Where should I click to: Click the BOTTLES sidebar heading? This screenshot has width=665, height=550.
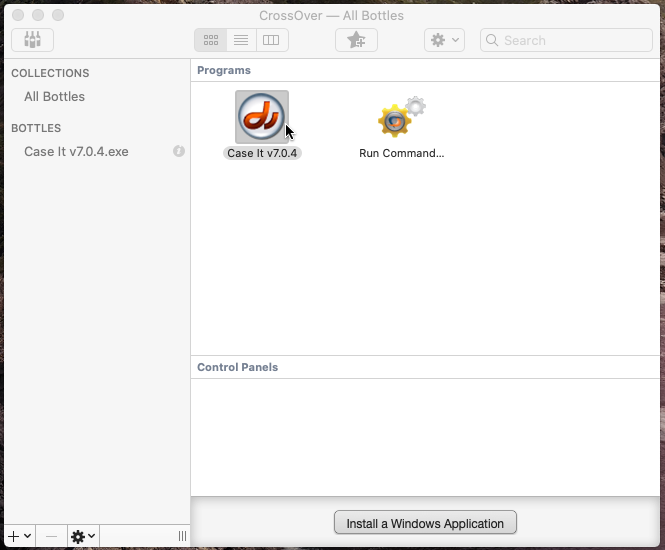pyautogui.click(x=36, y=128)
